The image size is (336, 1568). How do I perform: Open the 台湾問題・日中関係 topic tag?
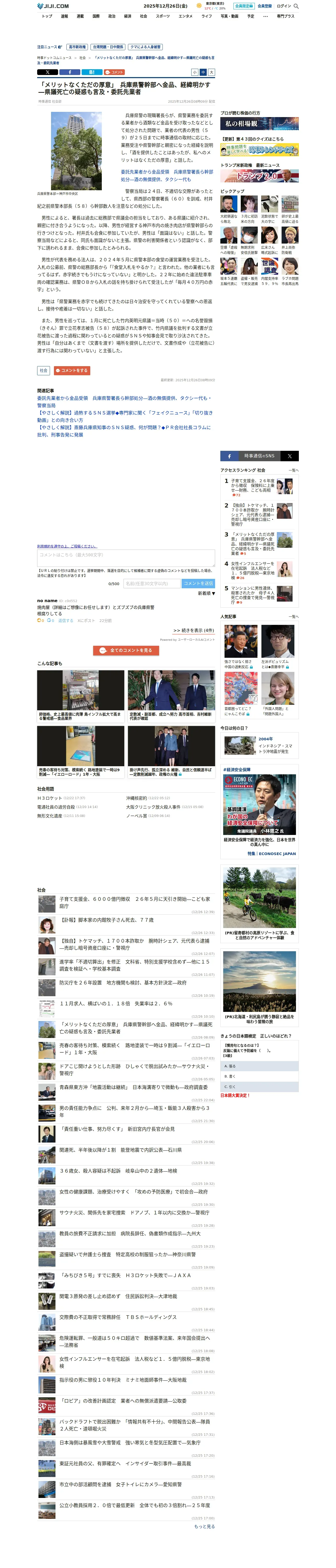coord(108,47)
